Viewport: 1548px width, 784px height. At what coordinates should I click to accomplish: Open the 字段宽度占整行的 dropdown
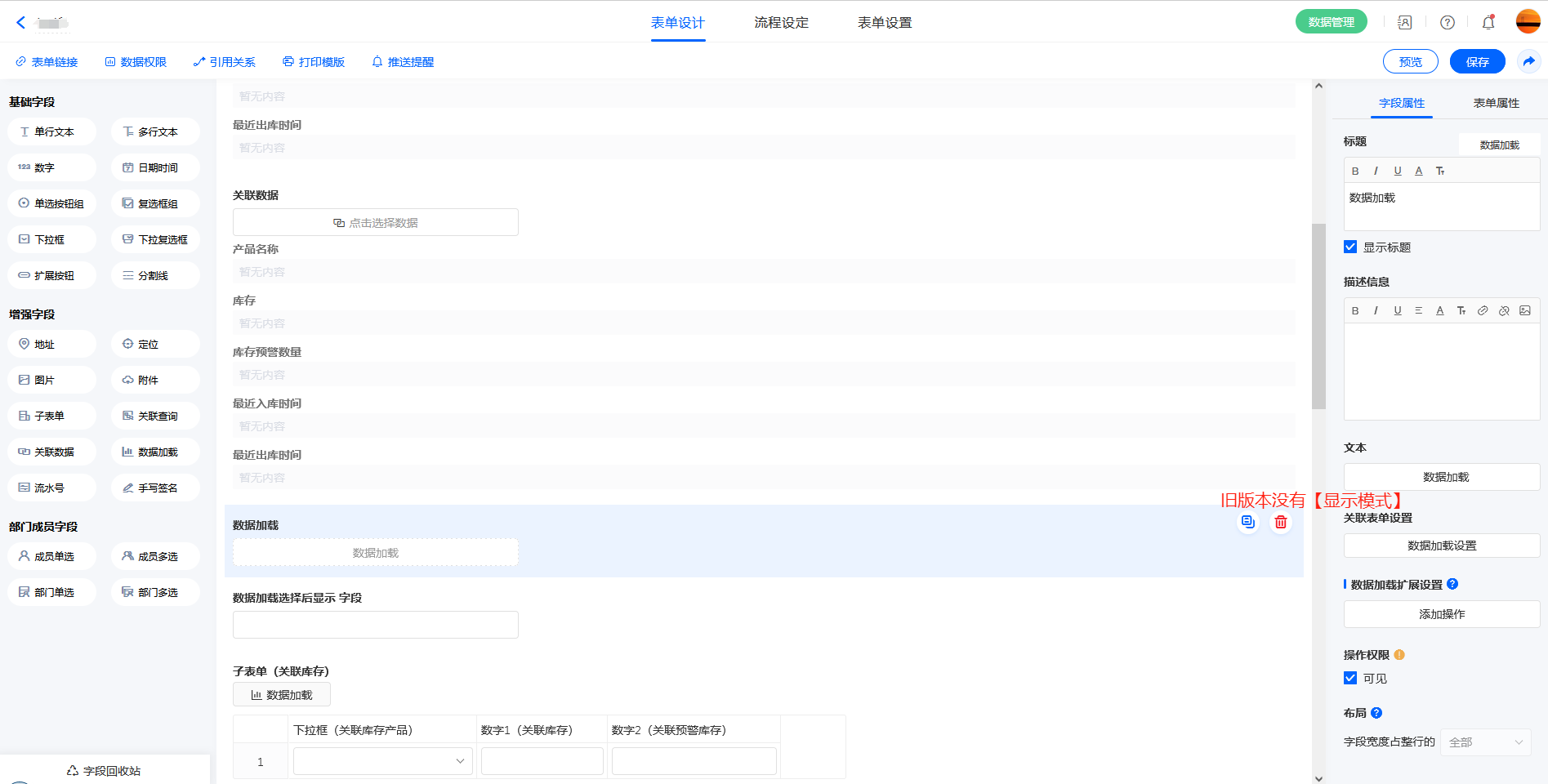tap(1485, 742)
